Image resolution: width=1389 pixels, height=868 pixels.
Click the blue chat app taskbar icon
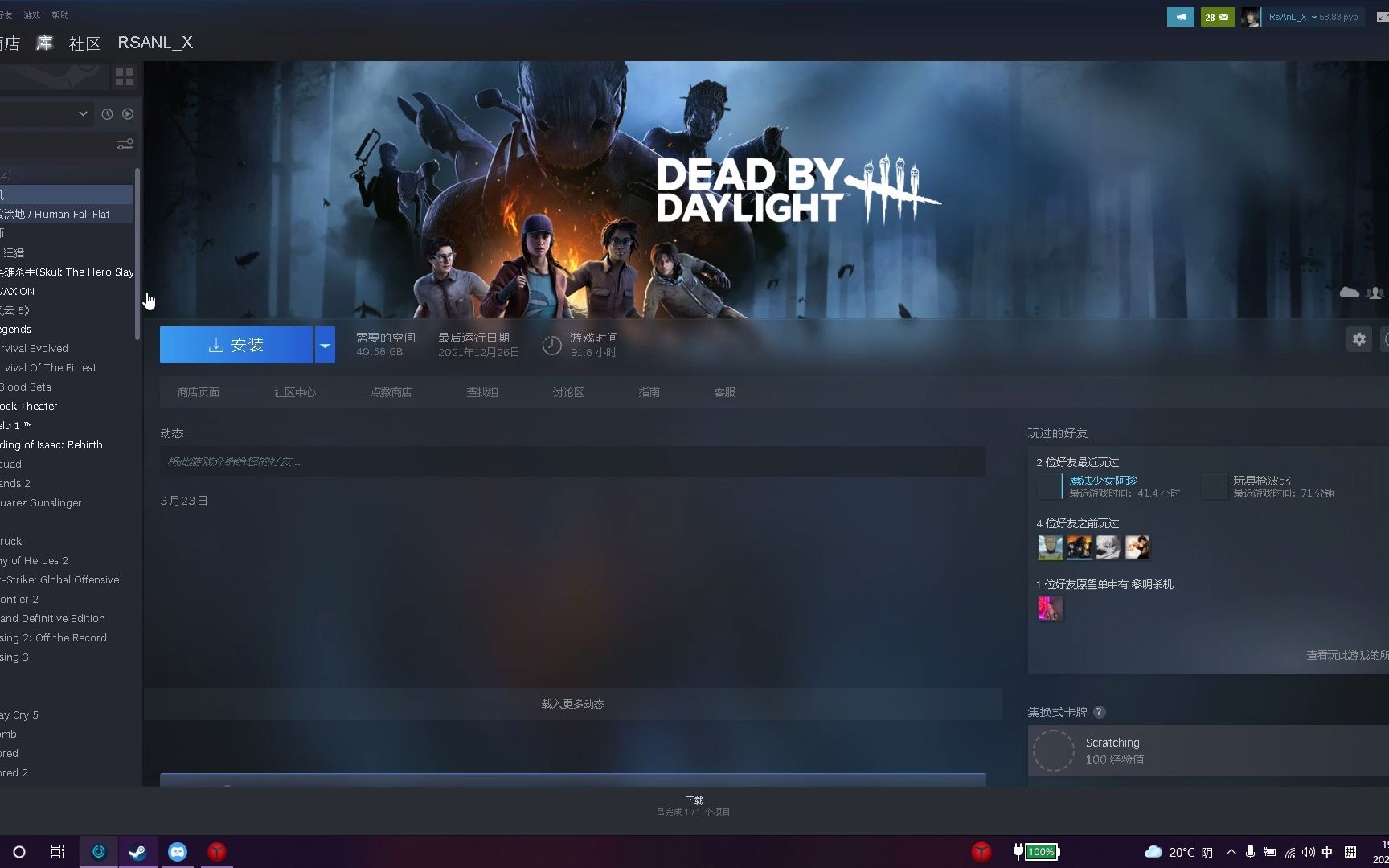[x=178, y=852]
